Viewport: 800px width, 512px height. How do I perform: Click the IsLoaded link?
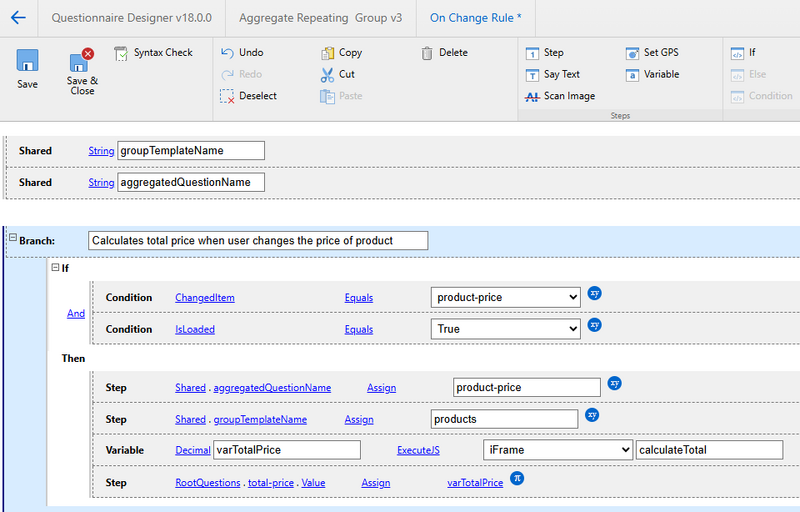[x=195, y=329]
